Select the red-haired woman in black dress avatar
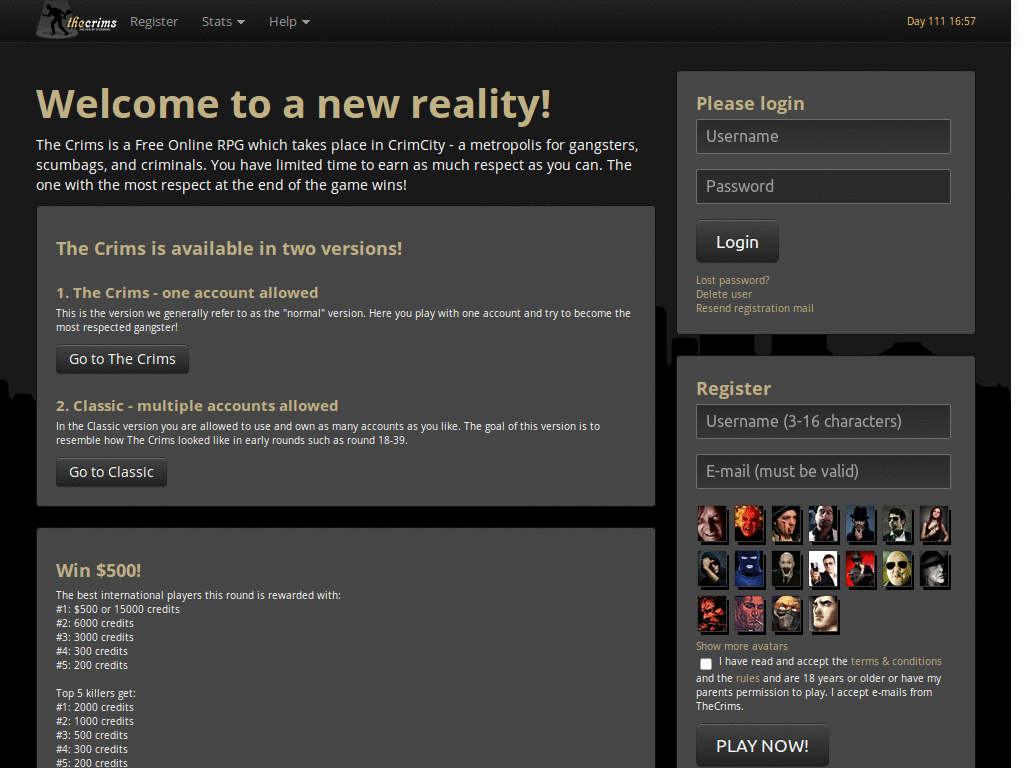Image resolution: width=1024 pixels, height=768 pixels. 935,524
